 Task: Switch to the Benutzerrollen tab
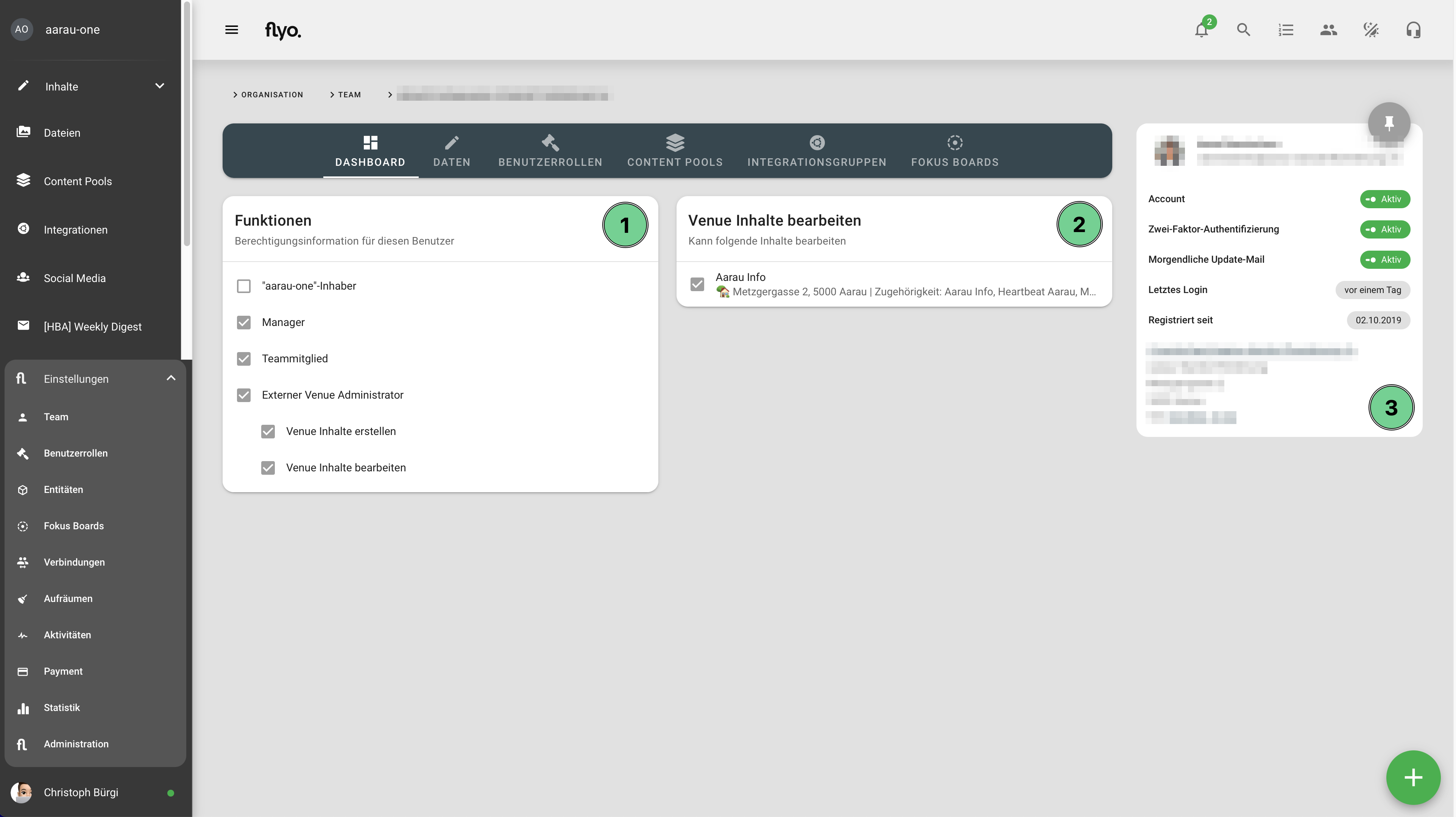550,151
